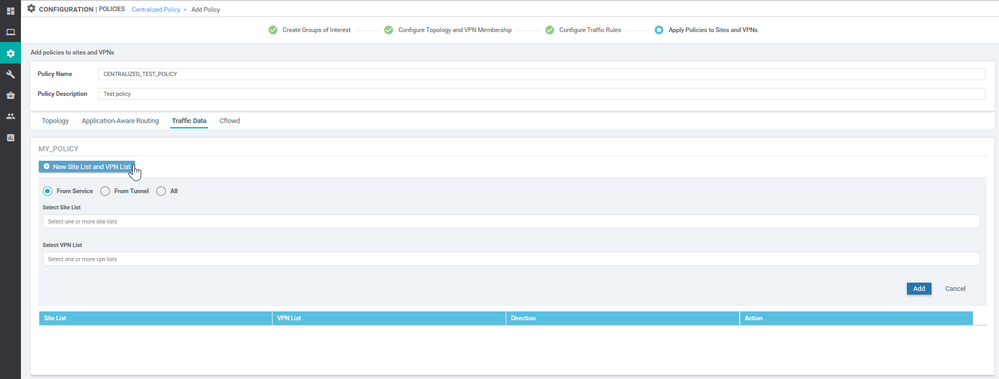Click the Create Groups of Interest step label
The width and height of the screenshot is (999, 379).
point(317,30)
